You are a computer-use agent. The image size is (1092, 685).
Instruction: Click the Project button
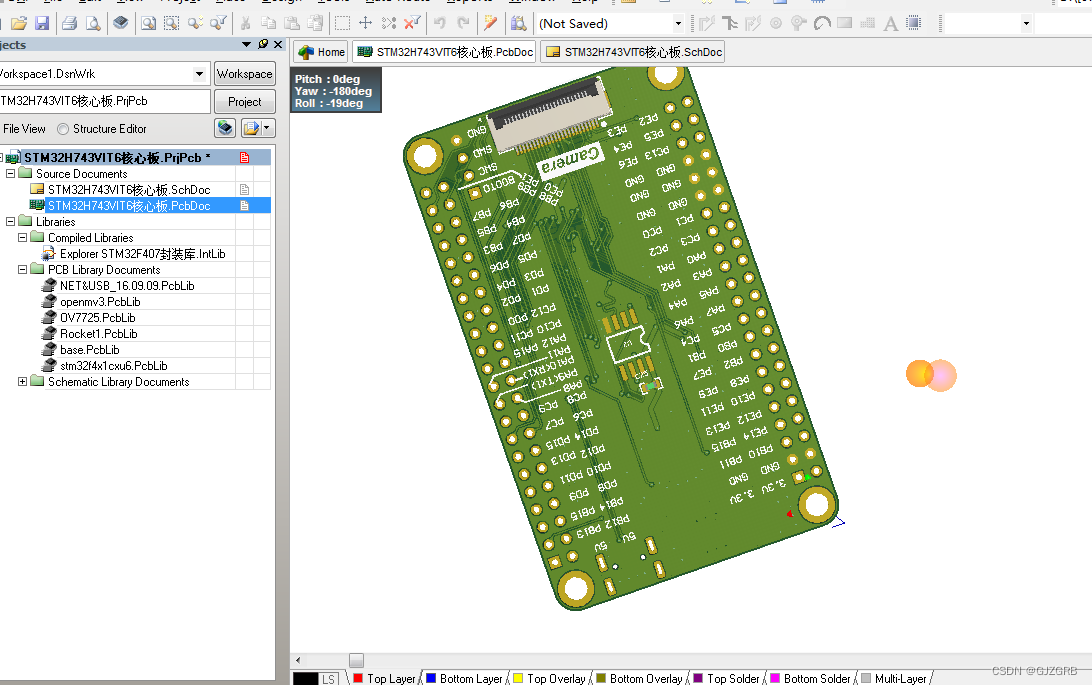point(245,101)
